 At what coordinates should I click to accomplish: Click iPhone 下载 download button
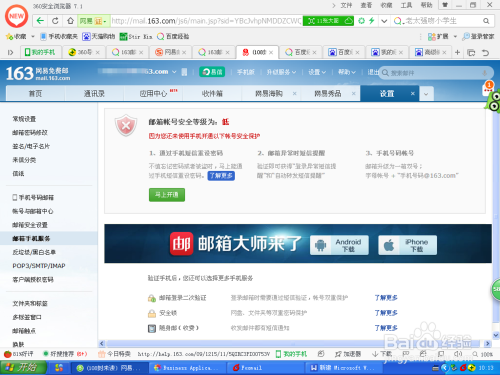[408, 245]
